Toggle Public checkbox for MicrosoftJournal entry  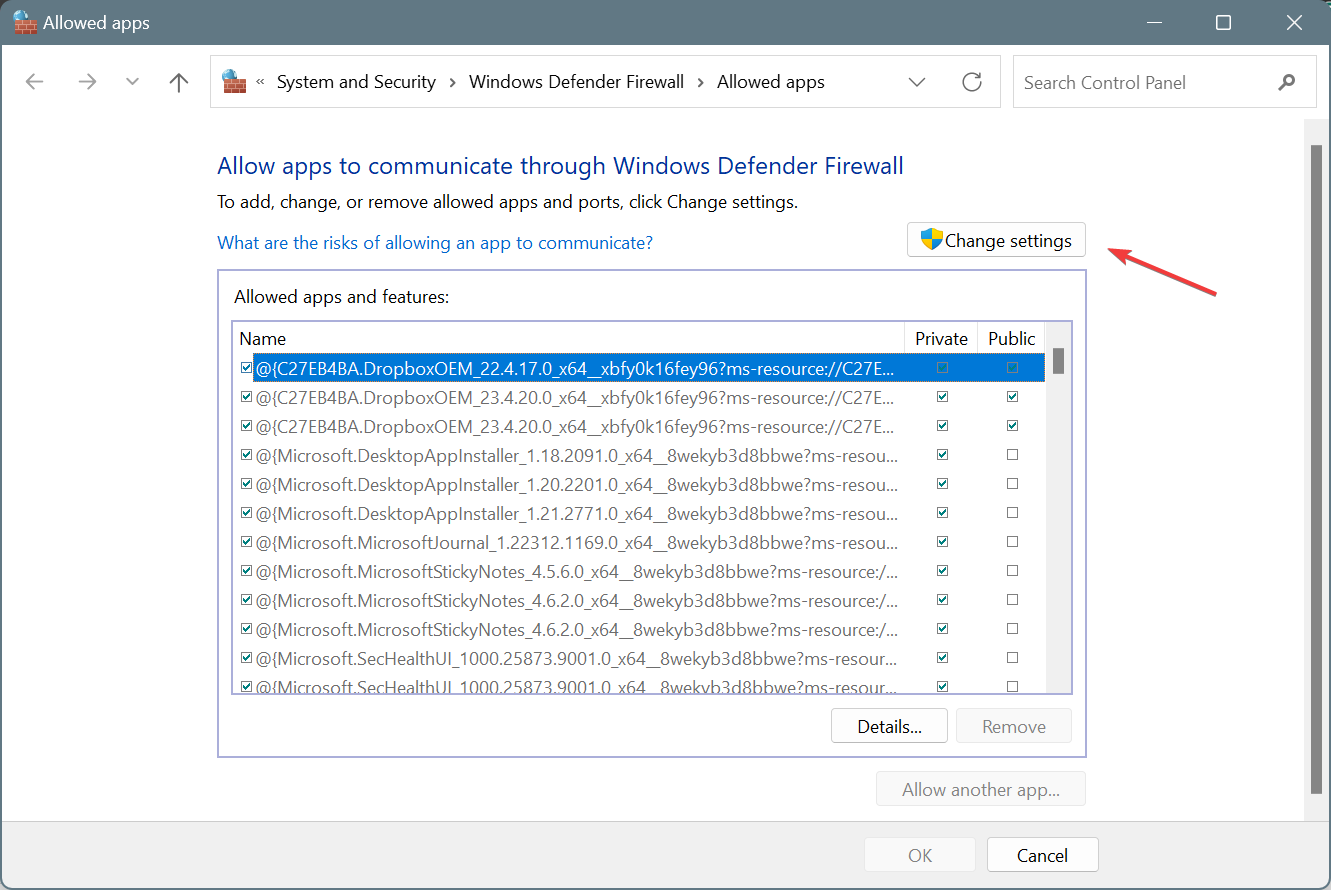coord(1012,542)
